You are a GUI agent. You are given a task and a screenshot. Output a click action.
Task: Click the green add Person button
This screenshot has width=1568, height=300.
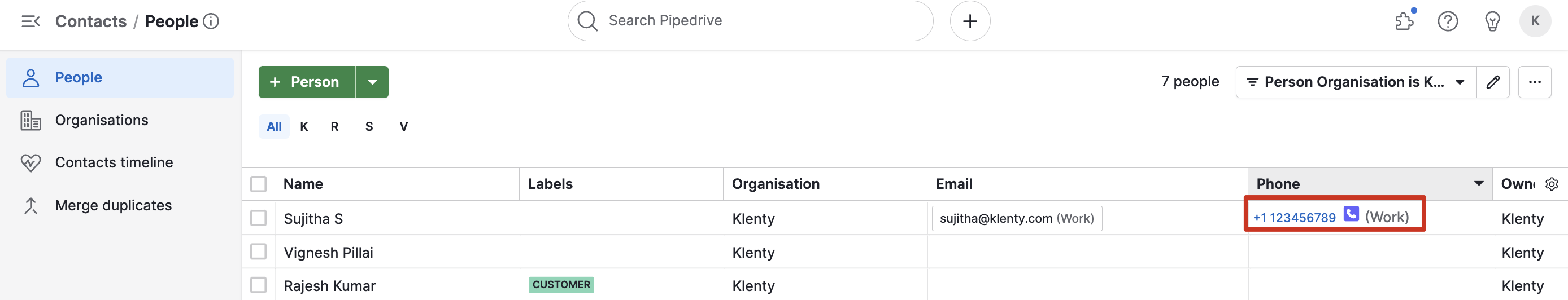coord(306,82)
